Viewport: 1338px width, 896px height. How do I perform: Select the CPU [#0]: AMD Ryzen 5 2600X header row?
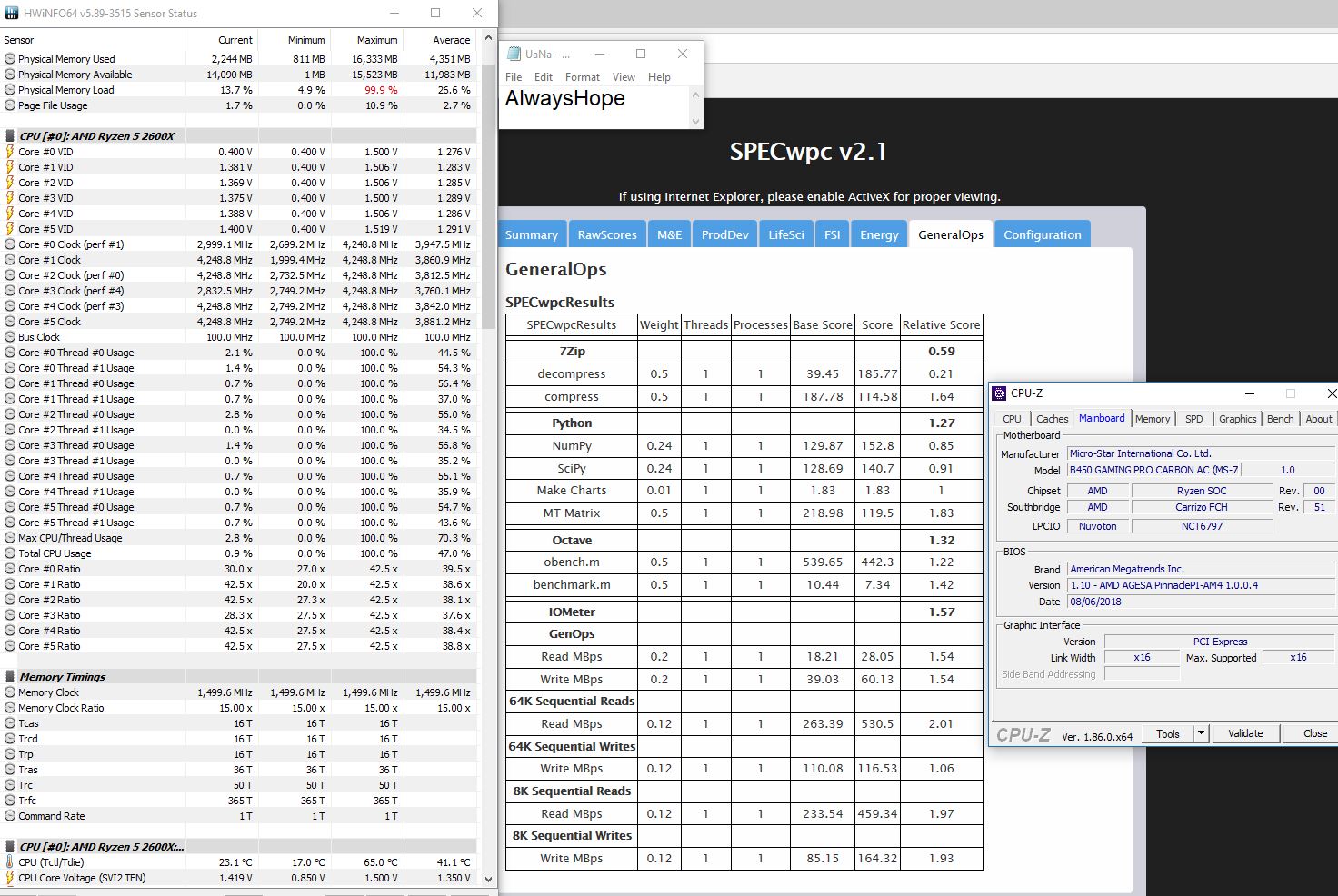click(239, 135)
